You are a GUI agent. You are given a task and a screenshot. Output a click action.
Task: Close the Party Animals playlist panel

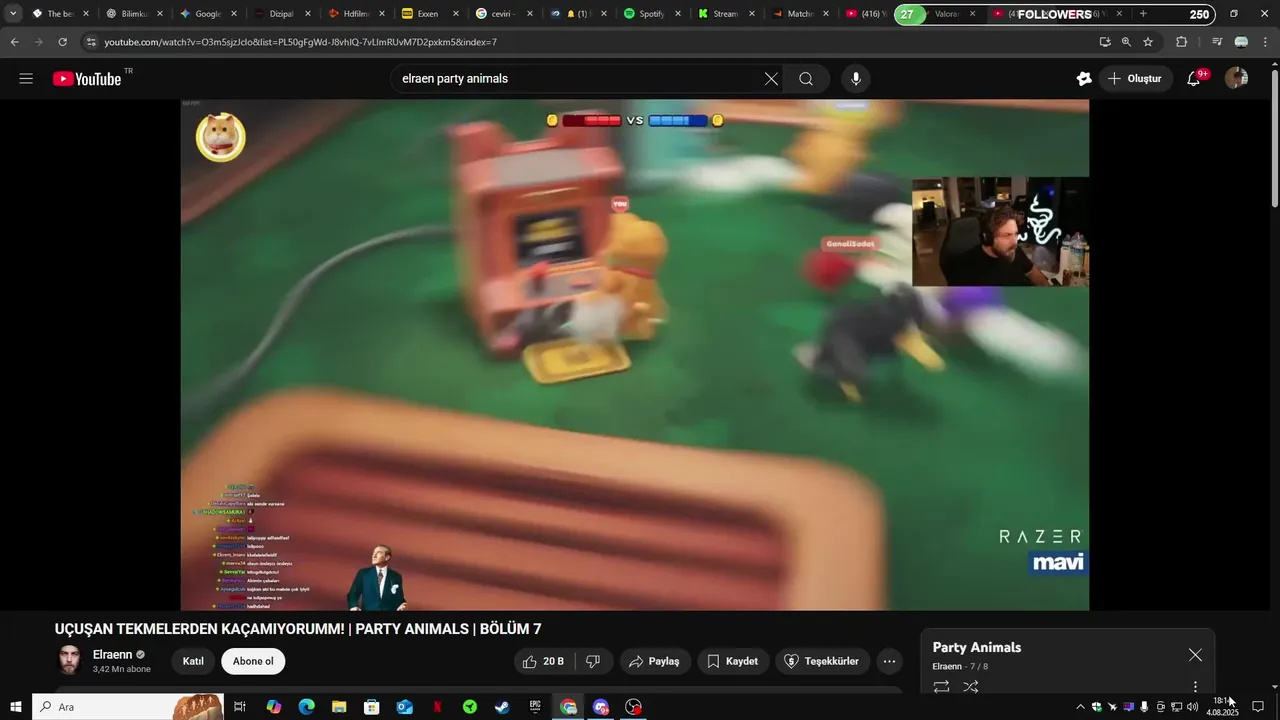tap(1195, 655)
